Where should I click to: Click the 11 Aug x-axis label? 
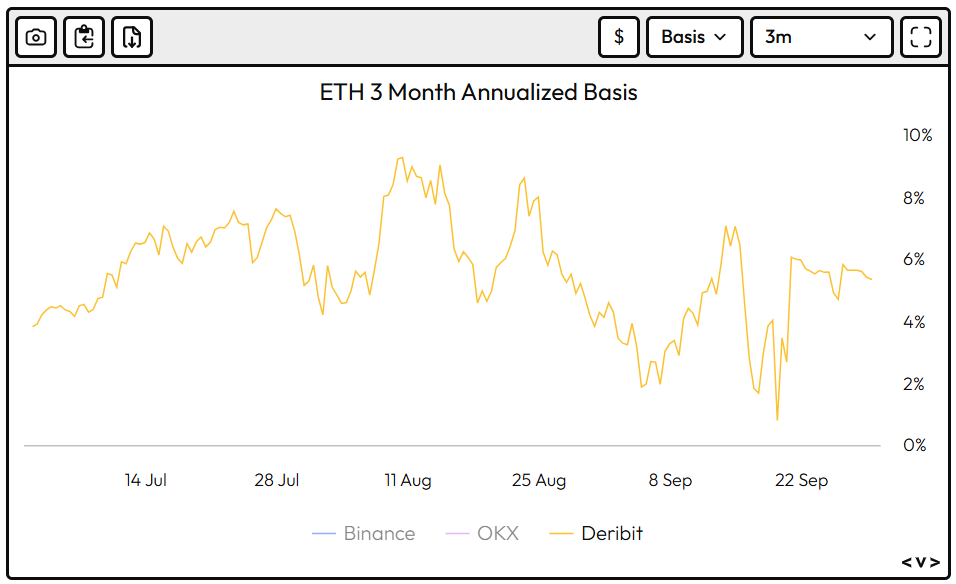[x=408, y=480]
